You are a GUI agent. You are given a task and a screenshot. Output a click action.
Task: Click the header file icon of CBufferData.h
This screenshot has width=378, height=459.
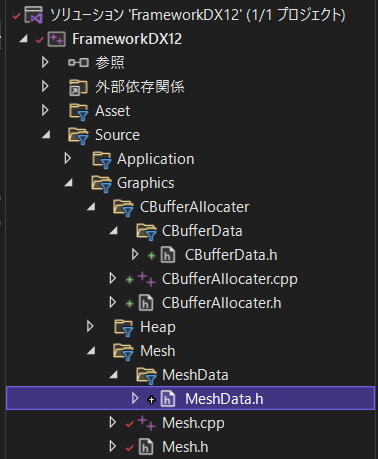coord(168,255)
